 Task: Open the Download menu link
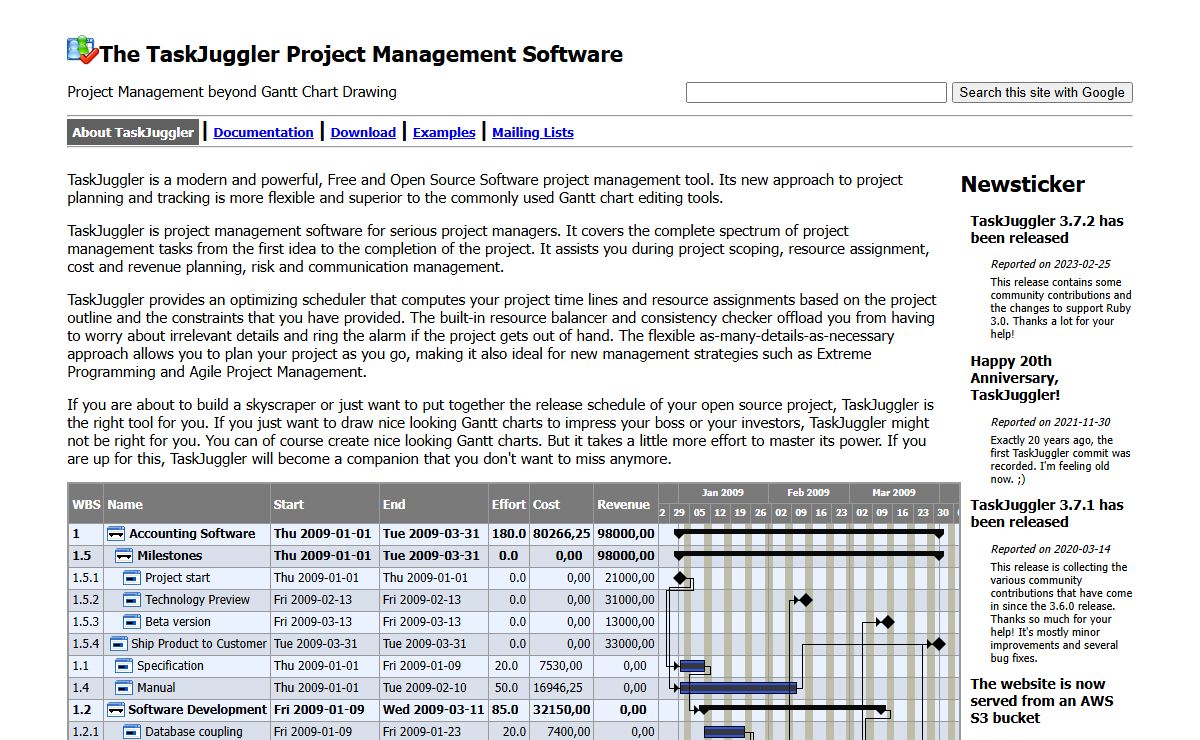tap(363, 132)
